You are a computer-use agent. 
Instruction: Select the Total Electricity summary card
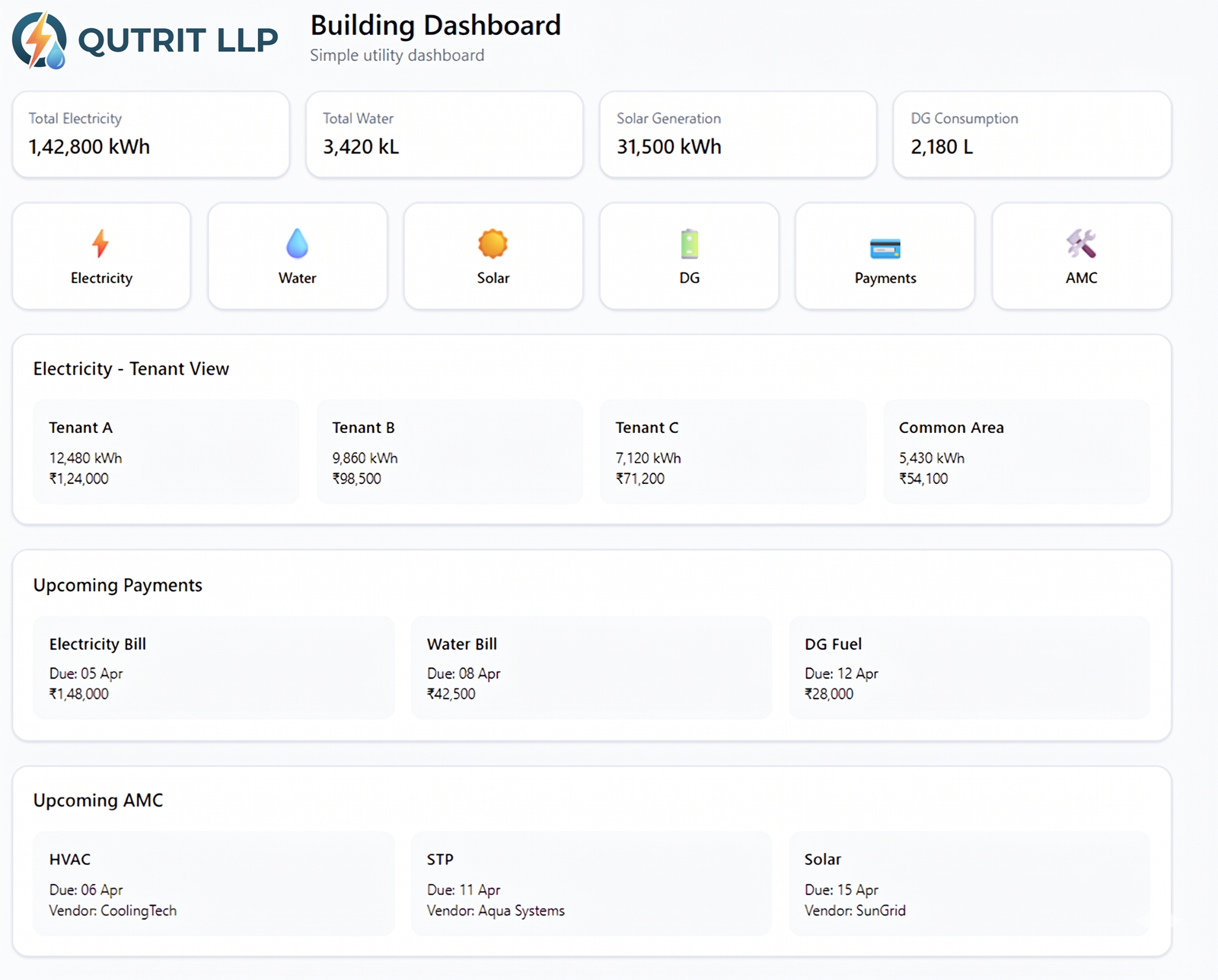[151, 135]
